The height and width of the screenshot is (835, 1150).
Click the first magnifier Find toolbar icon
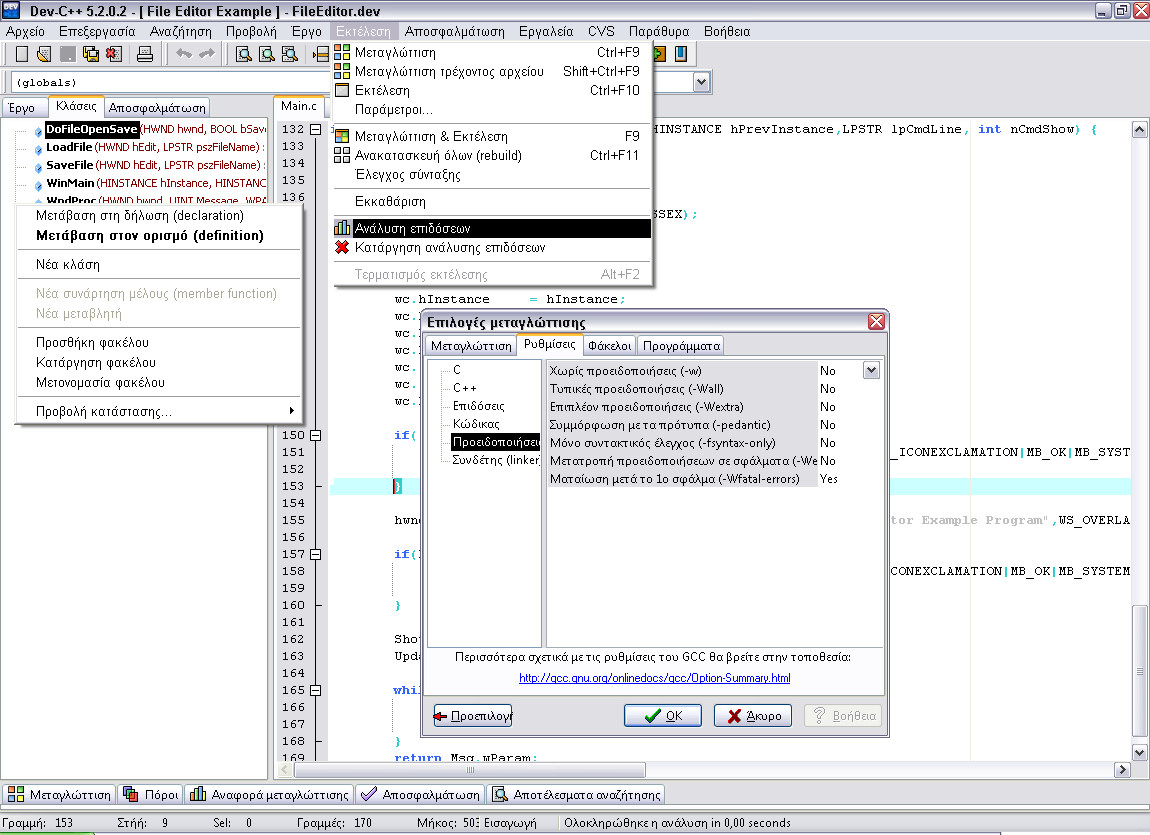(243, 54)
